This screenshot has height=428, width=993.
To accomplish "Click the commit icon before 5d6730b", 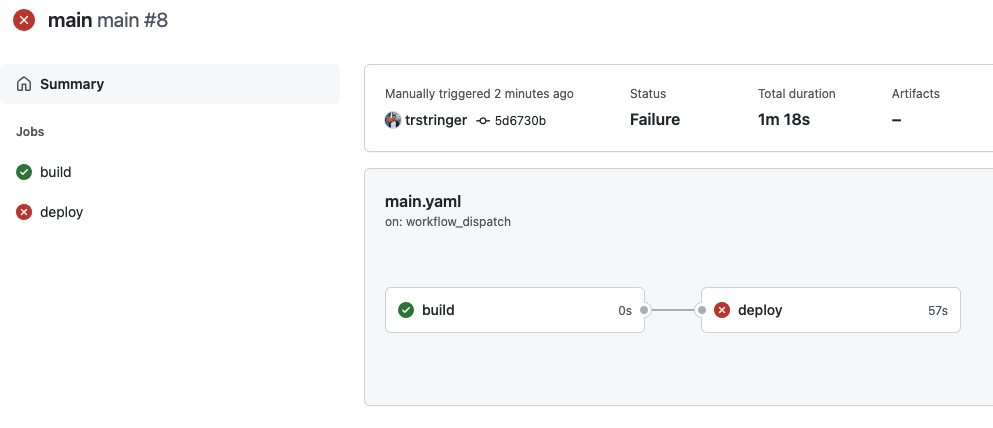I will [x=483, y=120].
